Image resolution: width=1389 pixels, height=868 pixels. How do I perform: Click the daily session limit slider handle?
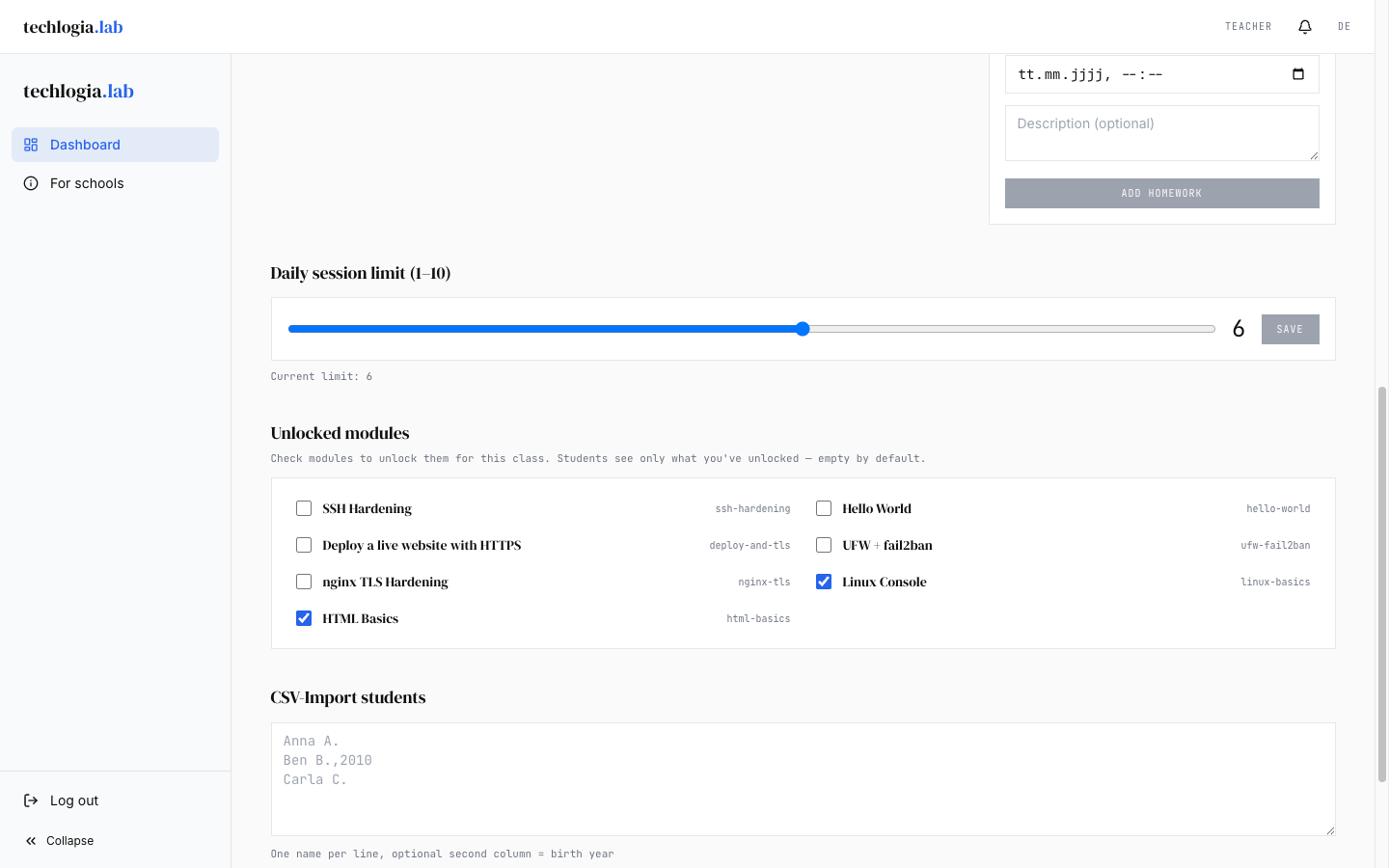pos(803,329)
